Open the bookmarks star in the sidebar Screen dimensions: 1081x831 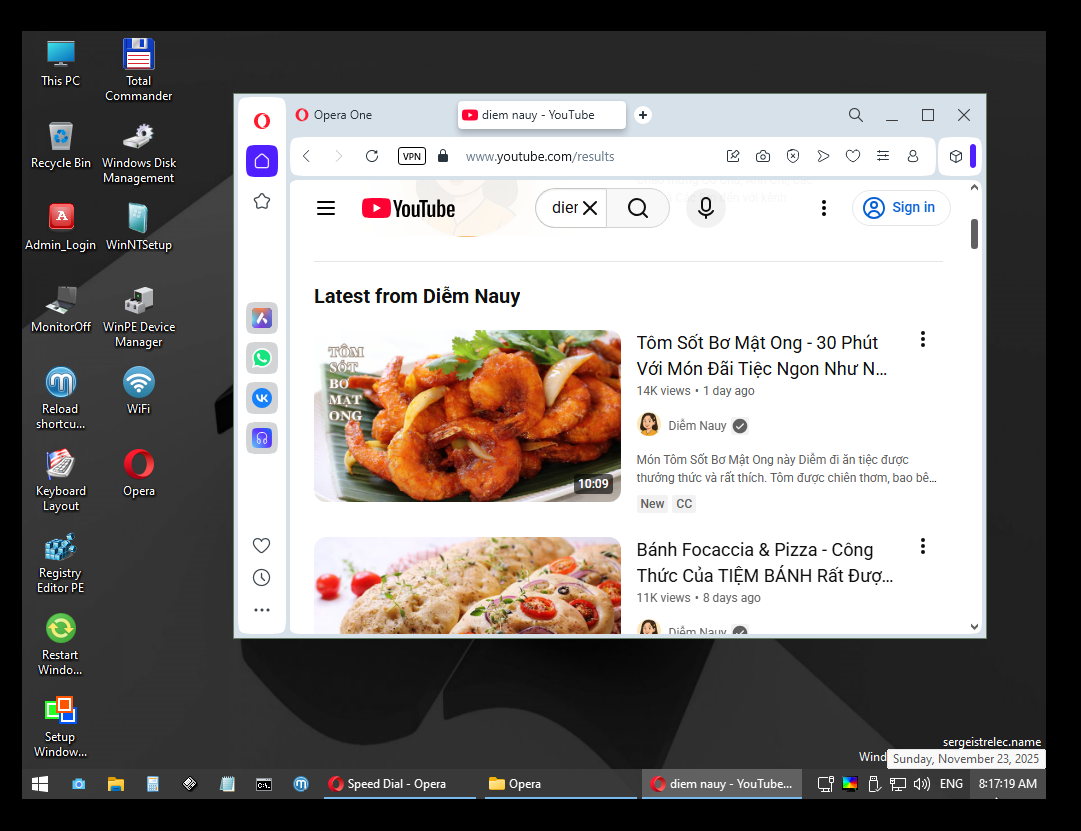click(x=262, y=201)
